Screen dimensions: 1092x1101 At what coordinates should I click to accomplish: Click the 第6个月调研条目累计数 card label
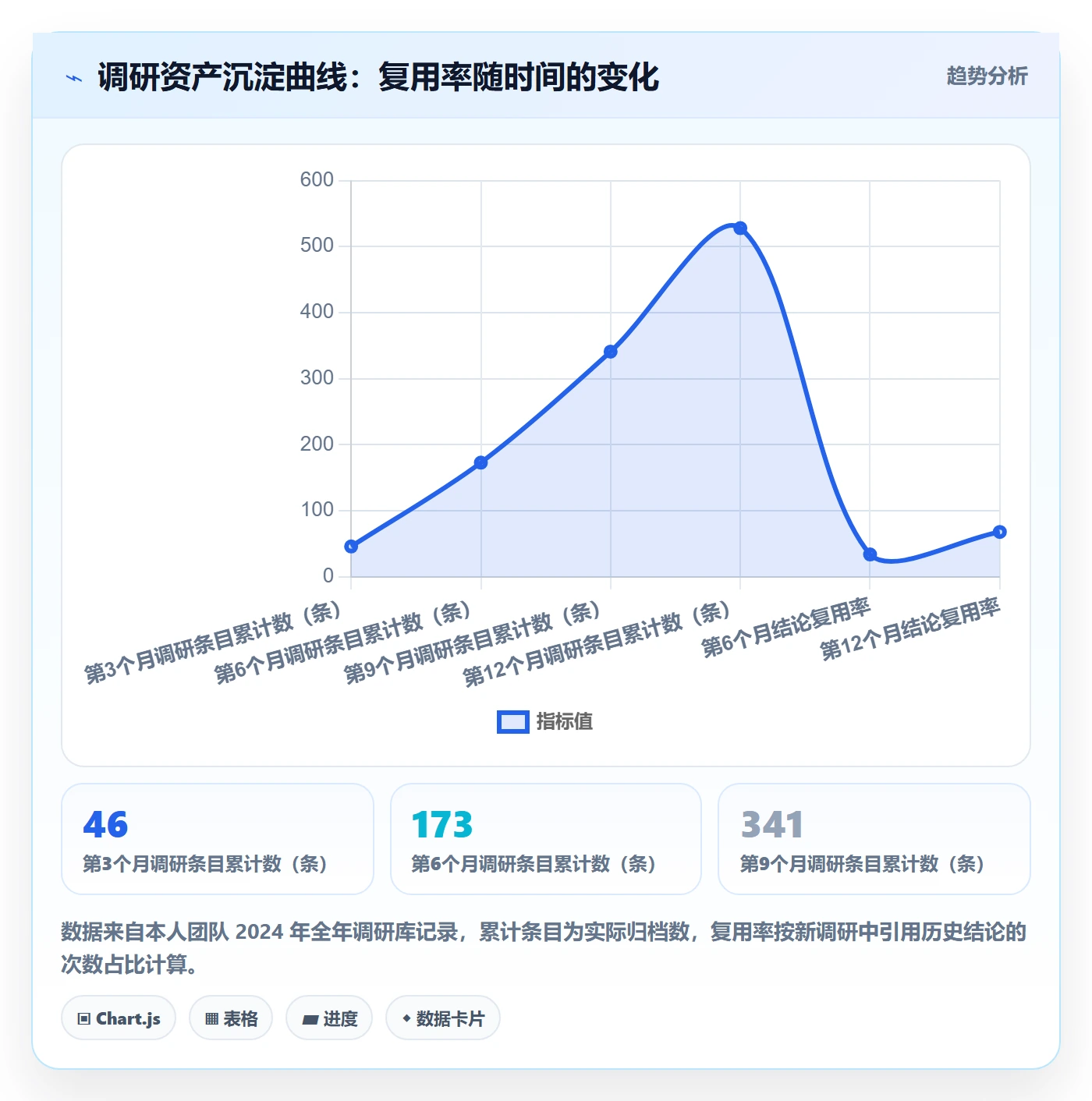[534, 864]
